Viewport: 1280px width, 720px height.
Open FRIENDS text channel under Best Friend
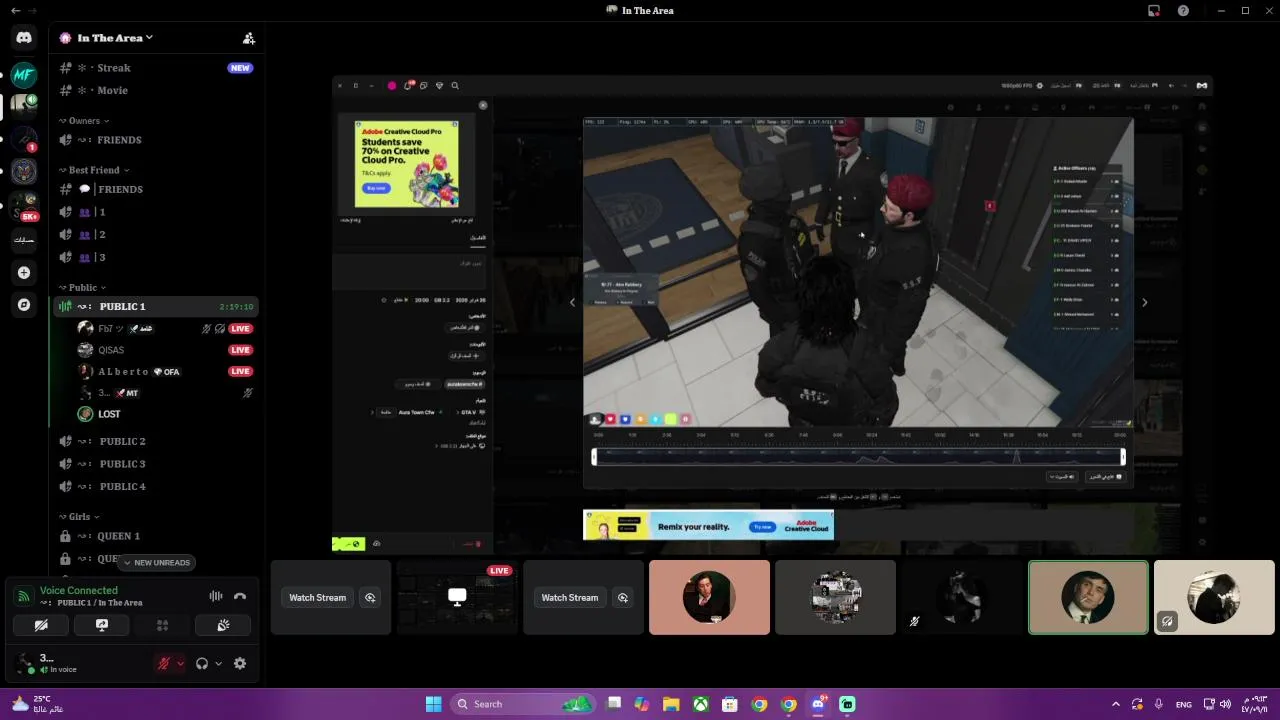click(x=155, y=189)
